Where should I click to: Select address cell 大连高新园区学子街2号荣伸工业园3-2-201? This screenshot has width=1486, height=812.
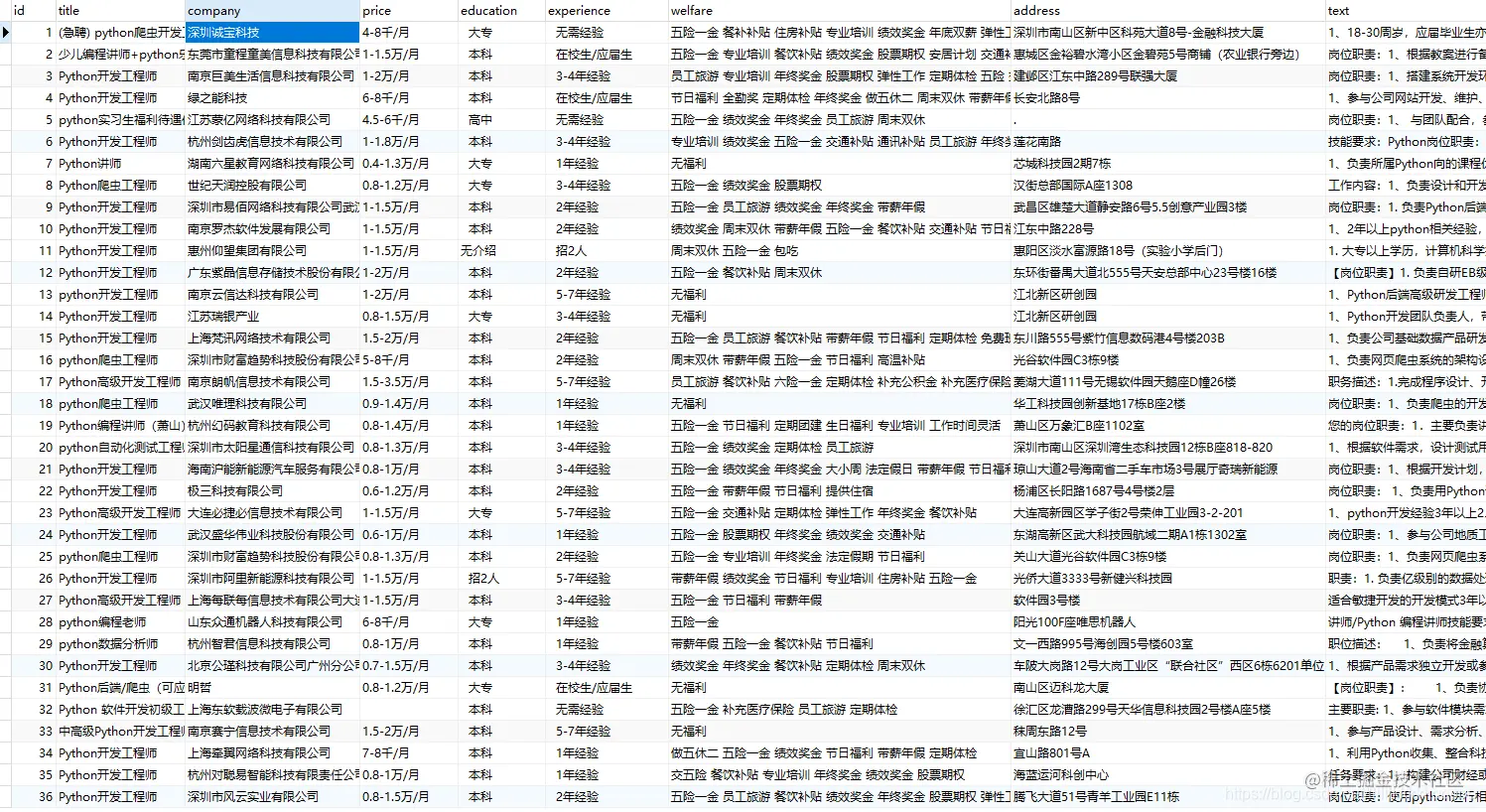[1167, 513]
